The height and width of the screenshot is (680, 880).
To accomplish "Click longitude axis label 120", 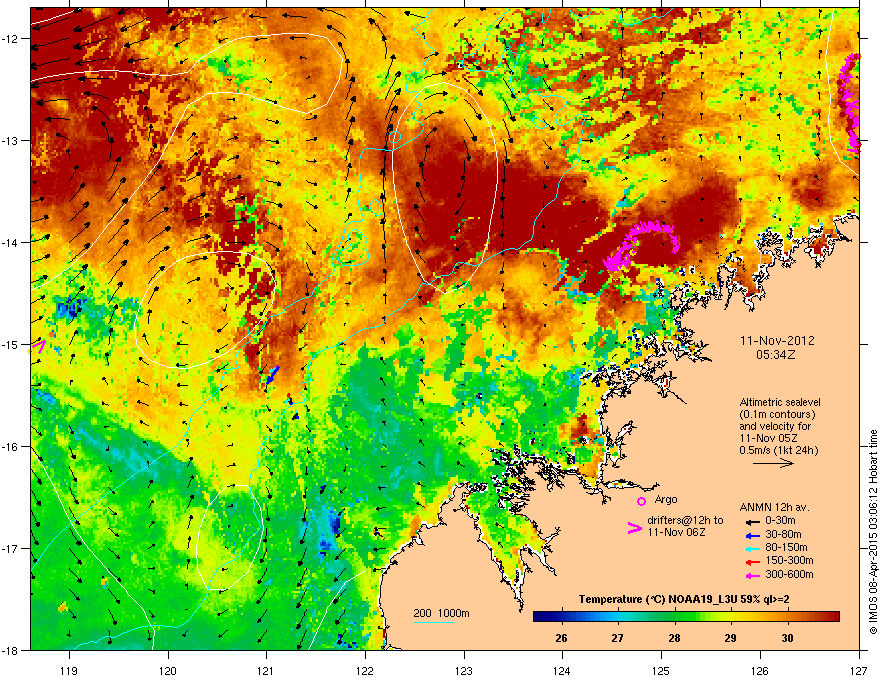I will click(168, 670).
